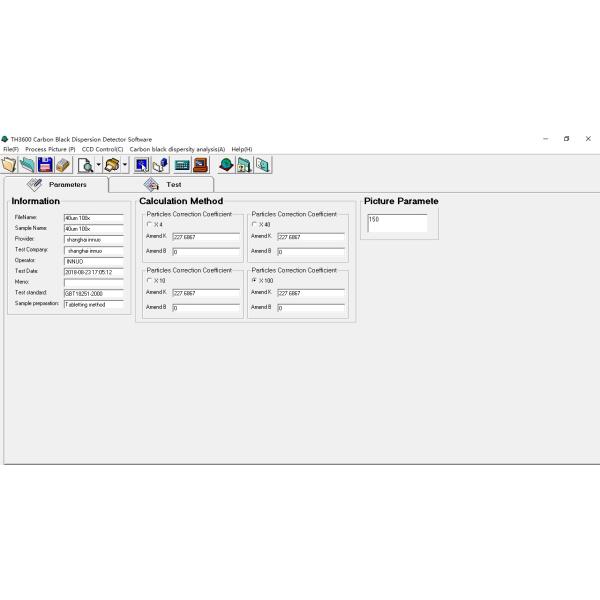Screen dimensions: 600x600
Task: Click the Picture Parameter value field
Action: pos(396,223)
